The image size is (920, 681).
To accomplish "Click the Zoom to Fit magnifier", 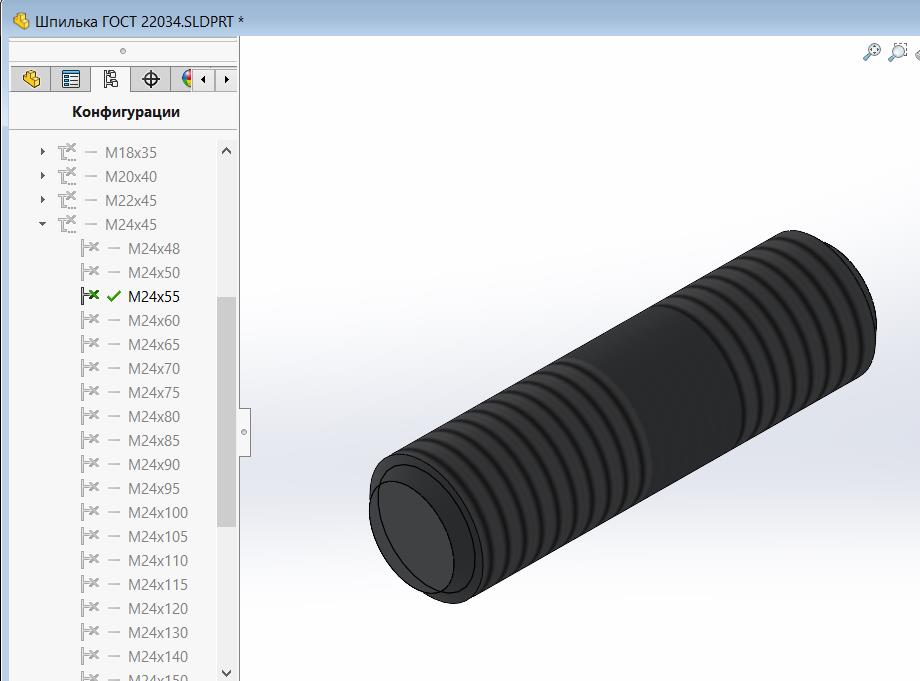I will pos(871,53).
